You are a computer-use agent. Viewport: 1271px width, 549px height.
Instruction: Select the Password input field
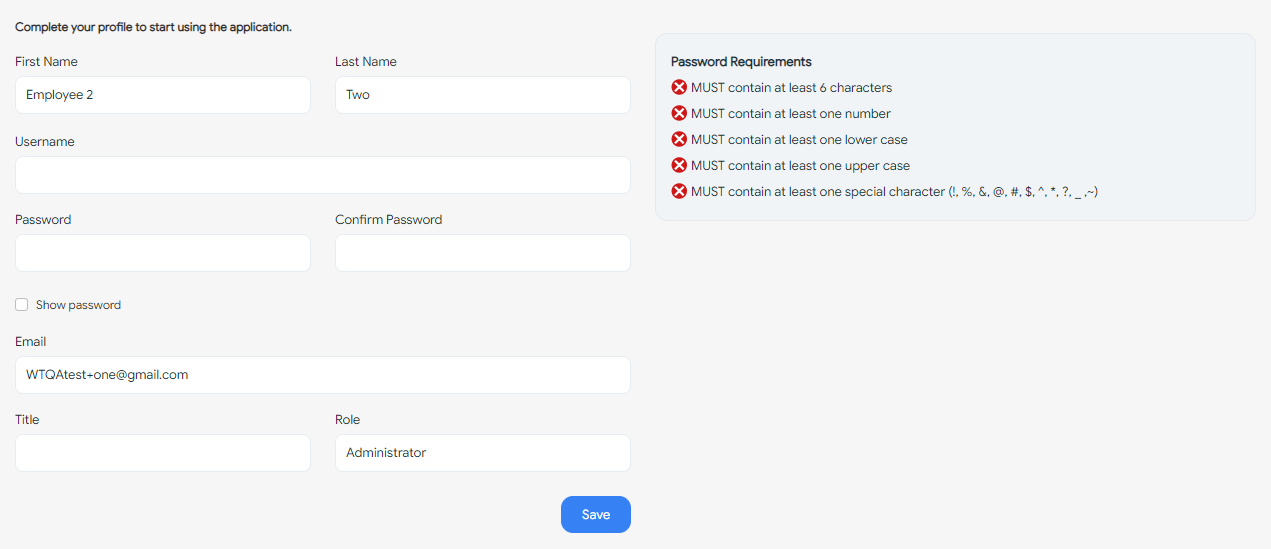coord(163,253)
